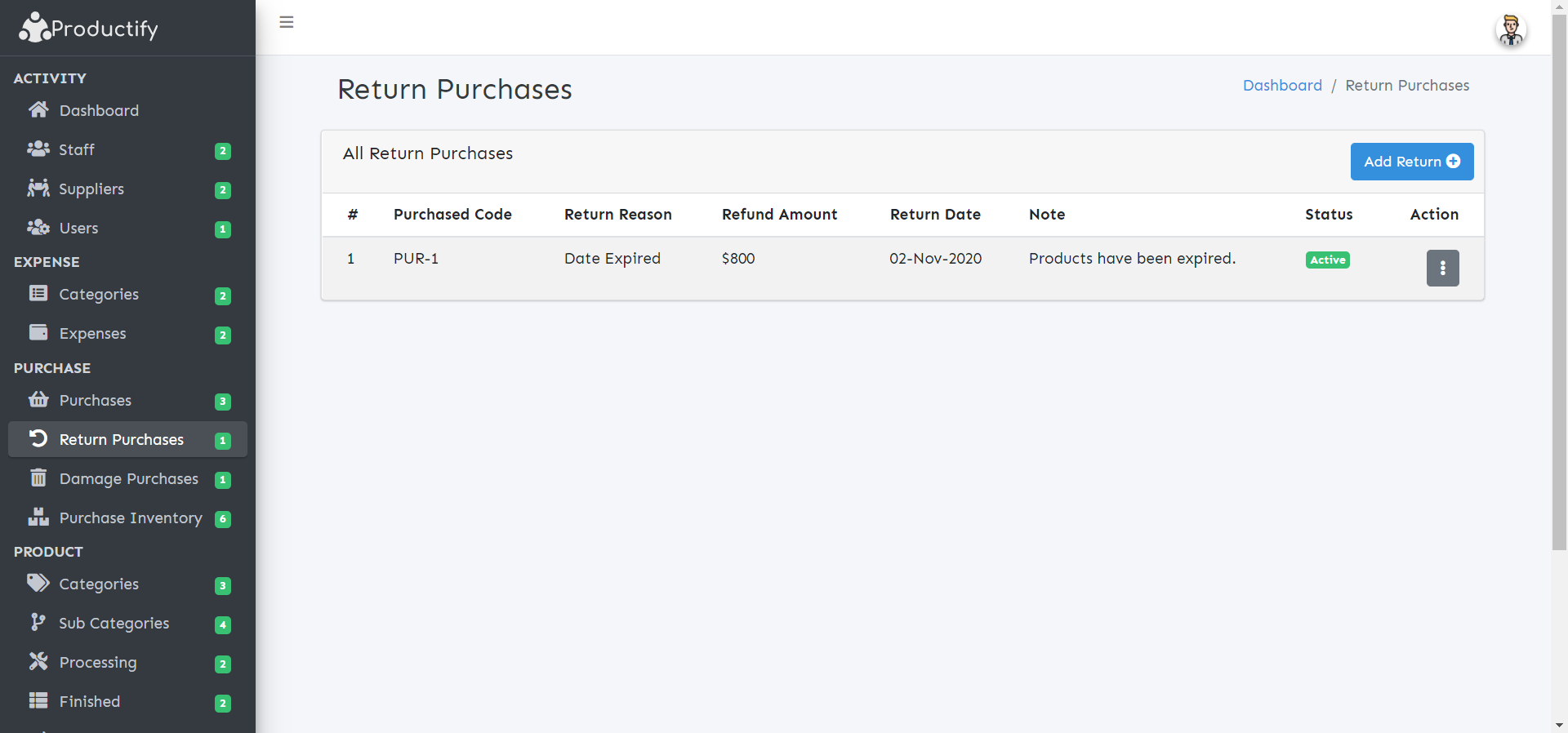Click the Damage Purchases trash icon
This screenshot has height=733, width=1568.
38,478
